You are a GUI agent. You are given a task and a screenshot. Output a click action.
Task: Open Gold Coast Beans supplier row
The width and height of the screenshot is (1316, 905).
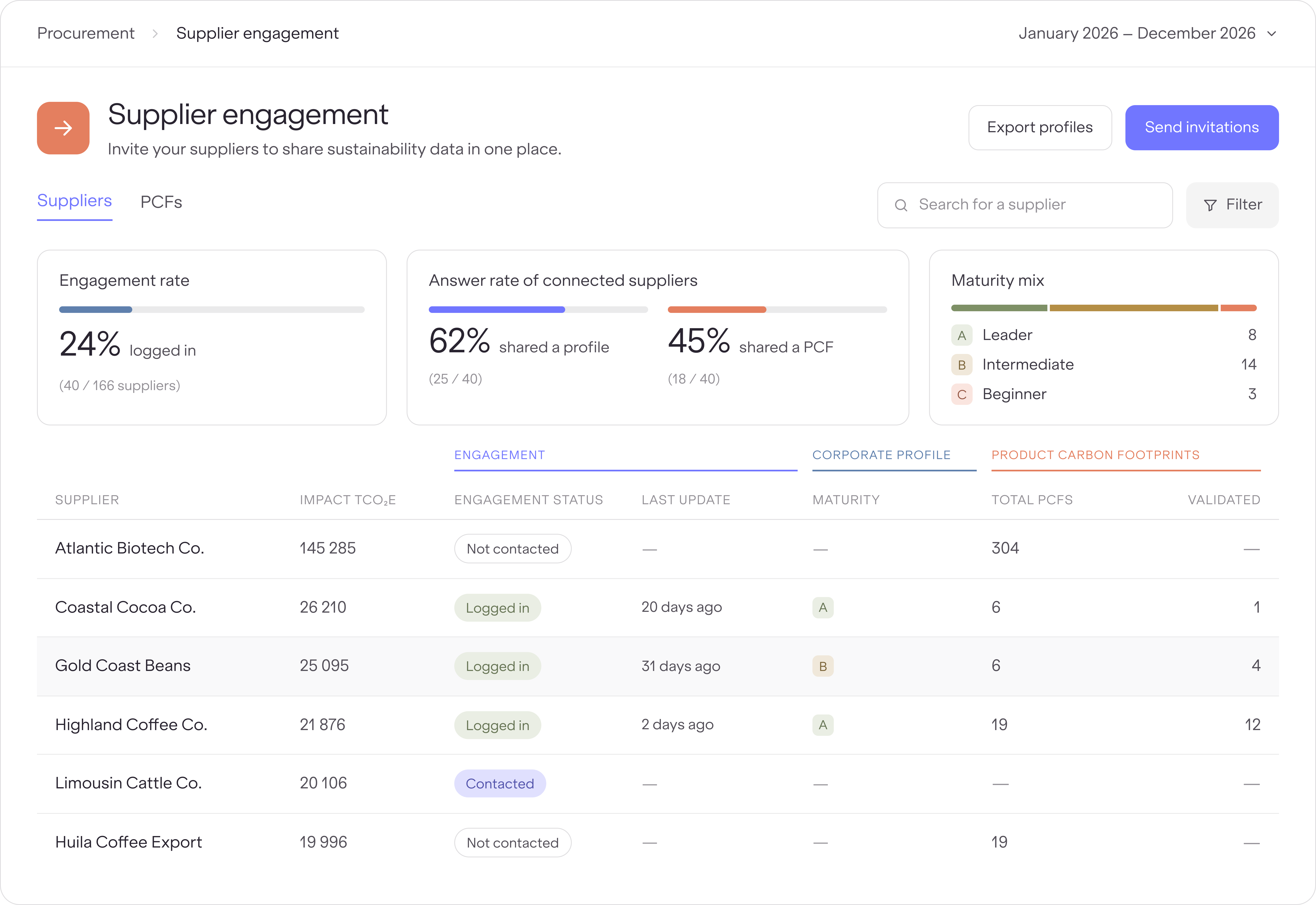(x=658, y=666)
